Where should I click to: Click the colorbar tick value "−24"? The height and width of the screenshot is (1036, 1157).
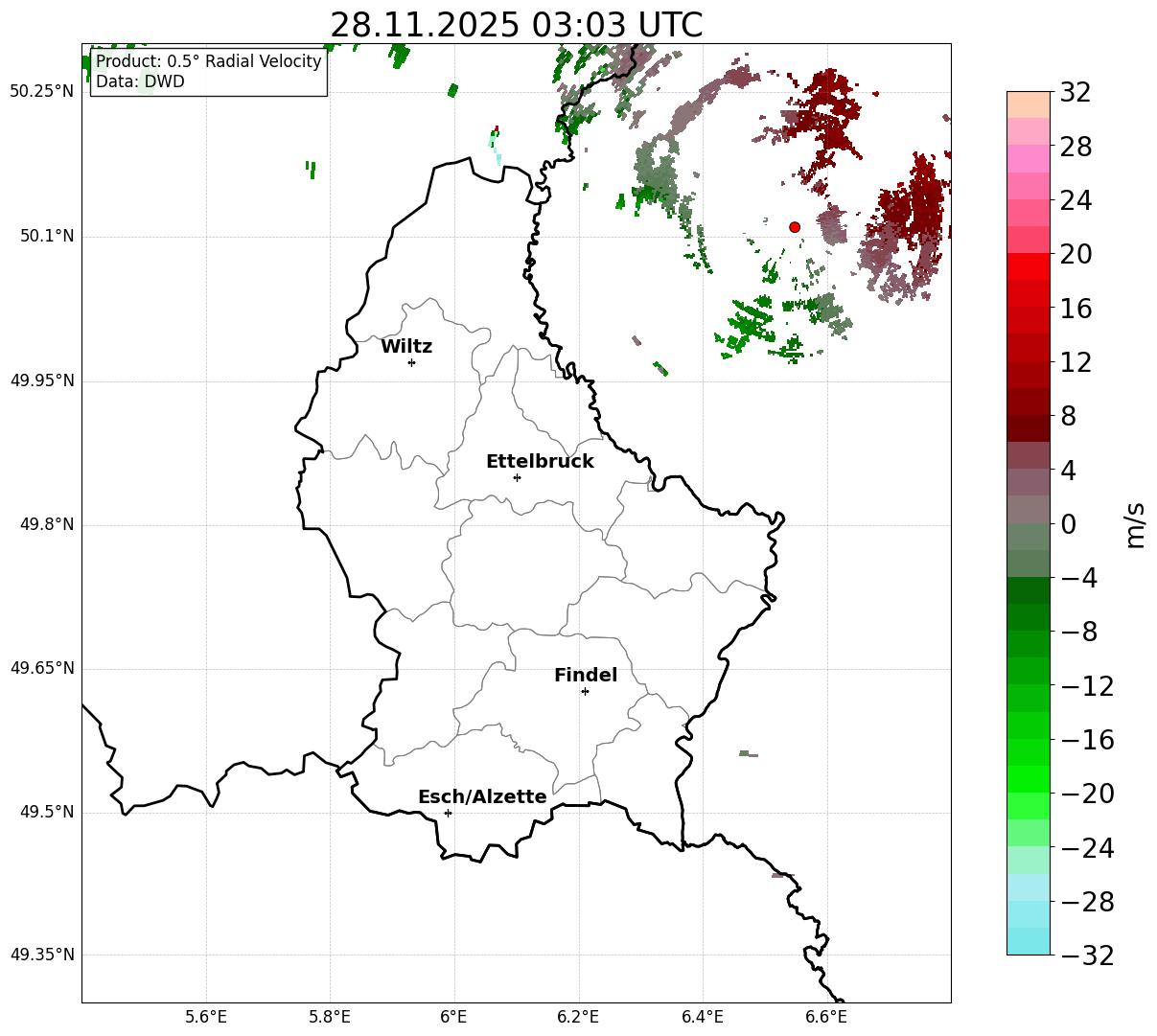1086,848
